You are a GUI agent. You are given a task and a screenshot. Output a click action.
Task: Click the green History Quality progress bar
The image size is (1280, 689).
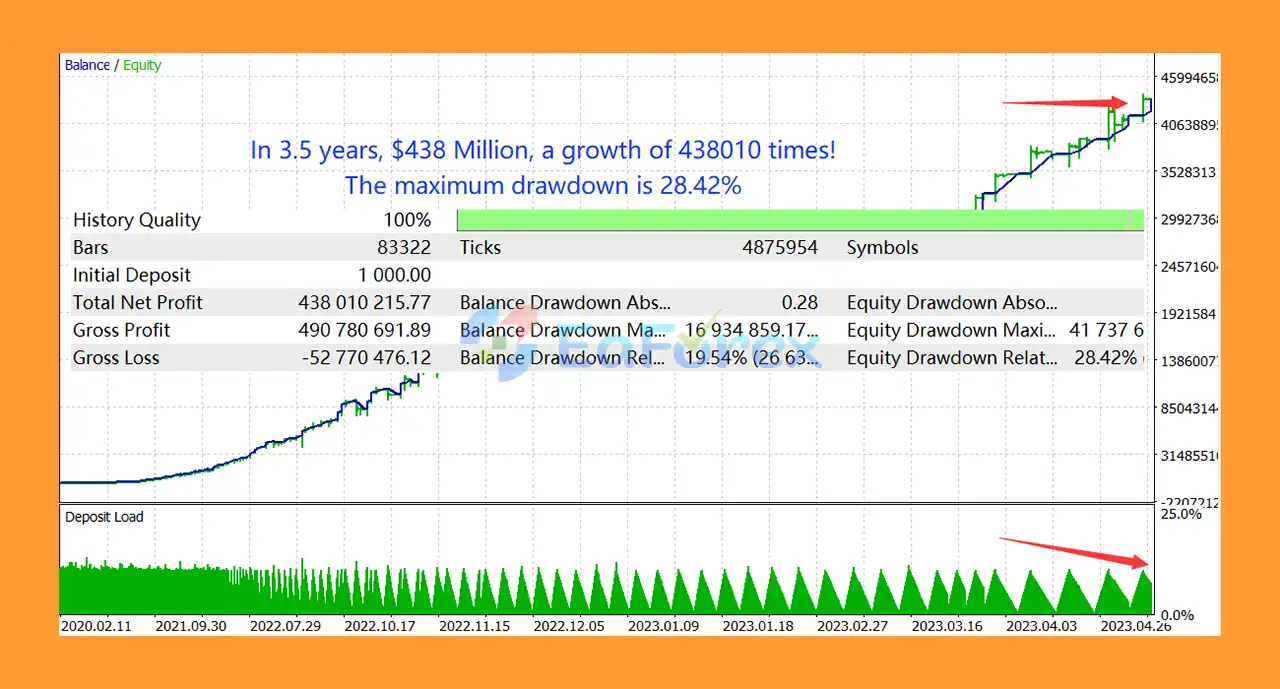pyautogui.click(x=800, y=220)
